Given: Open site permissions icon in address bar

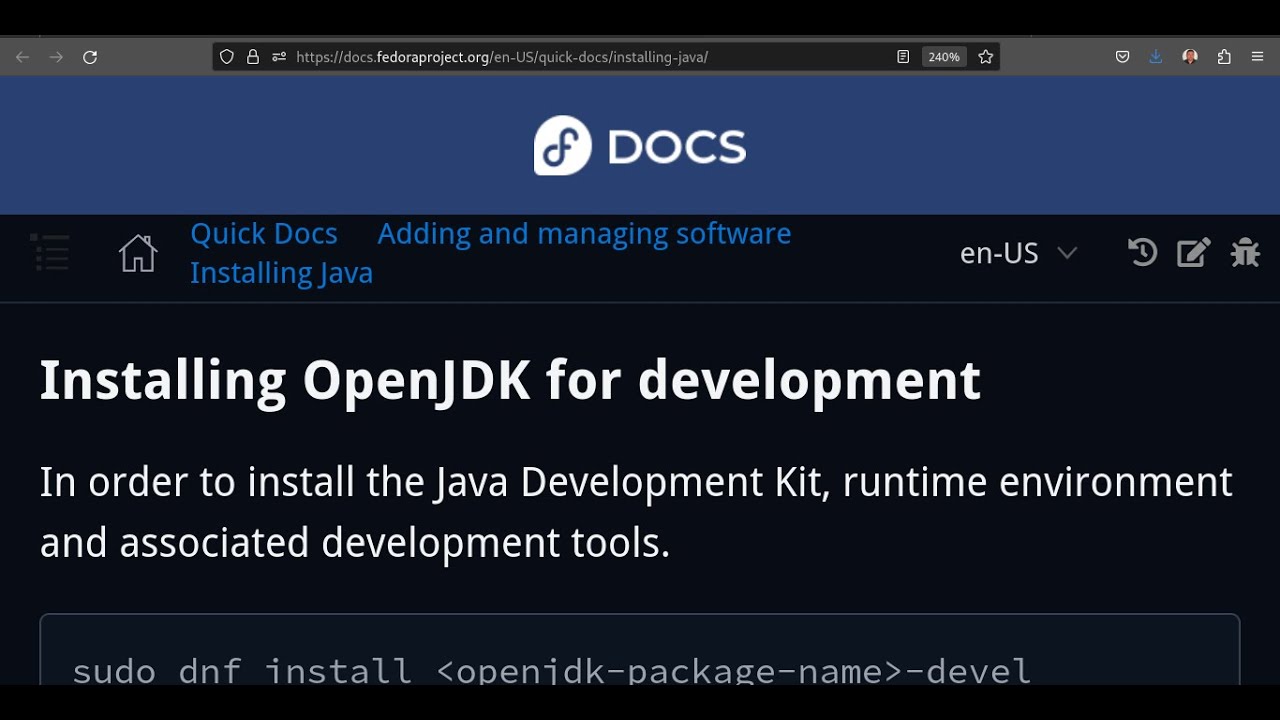Looking at the screenshot, I should [279, 57].
